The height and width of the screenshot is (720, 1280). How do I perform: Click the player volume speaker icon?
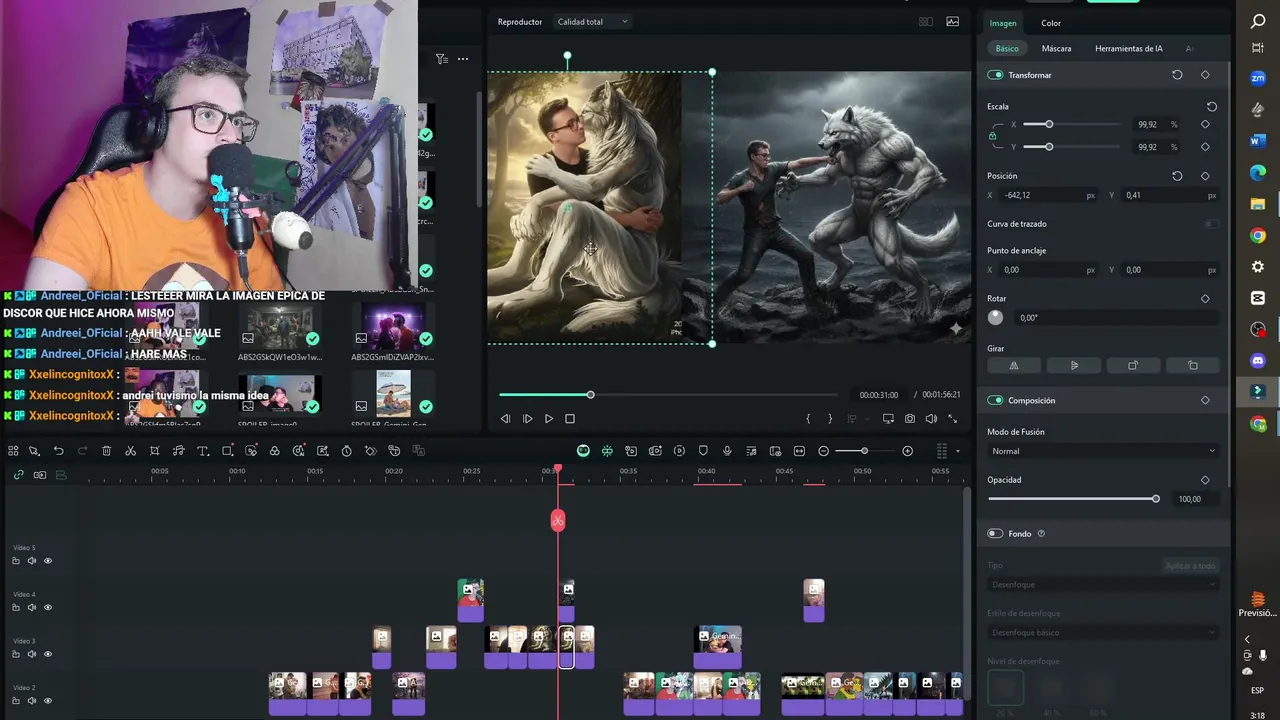point(931,419)
